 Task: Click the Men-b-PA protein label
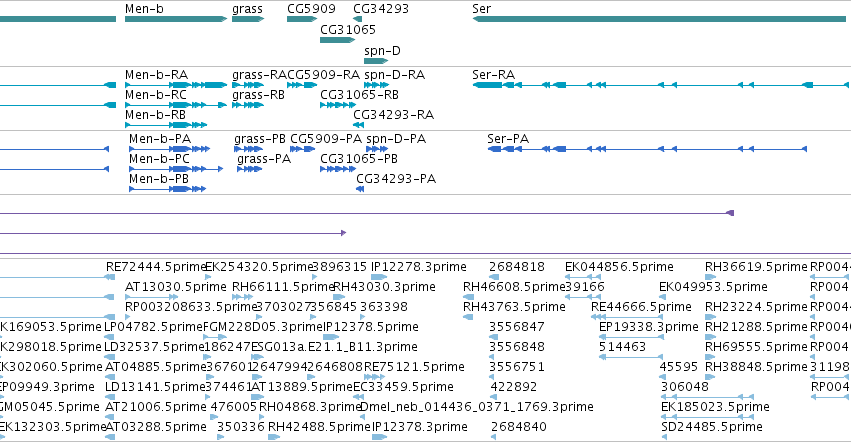point(160,138)
